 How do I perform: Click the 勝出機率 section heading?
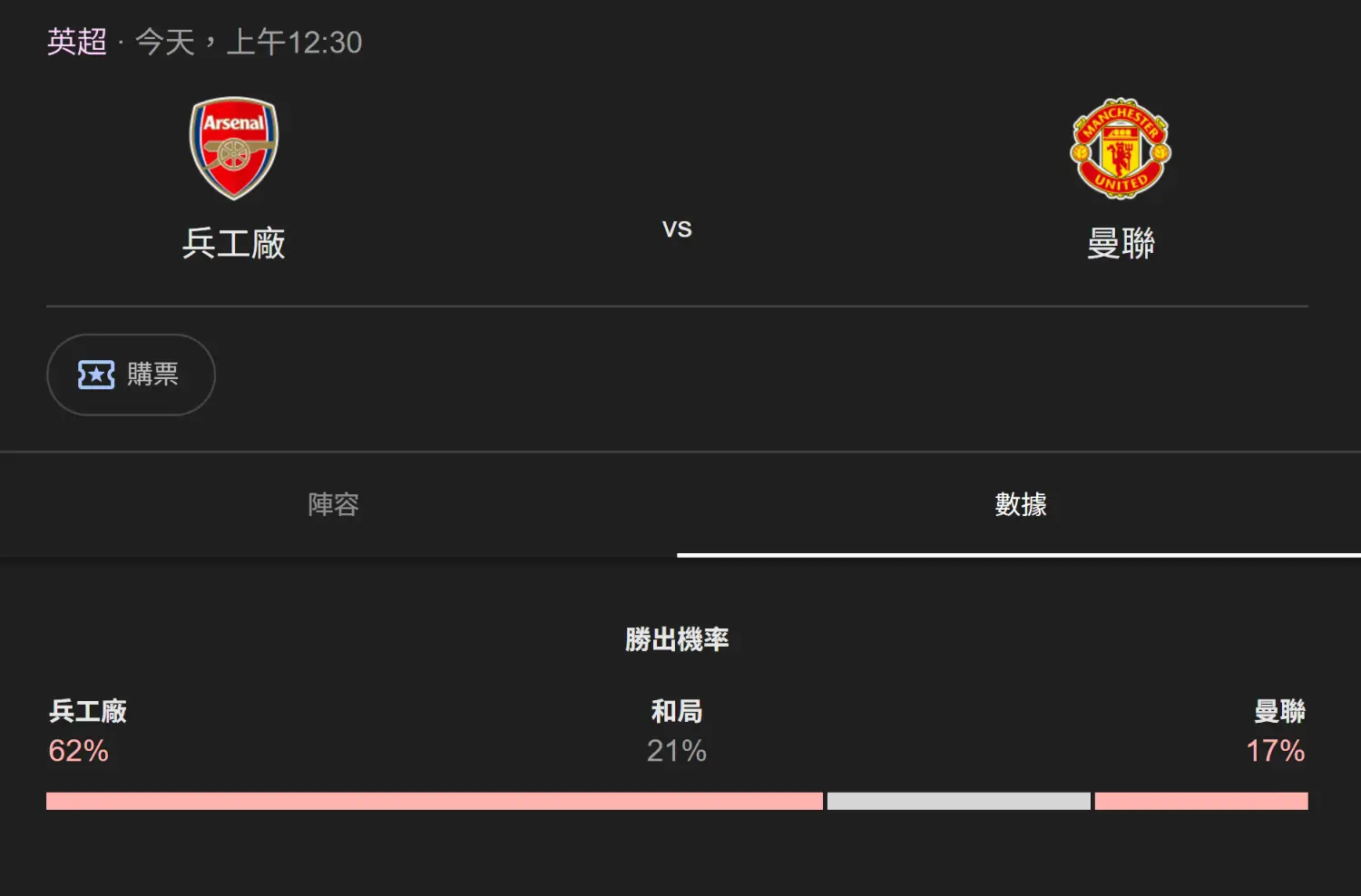click(677, 639)
